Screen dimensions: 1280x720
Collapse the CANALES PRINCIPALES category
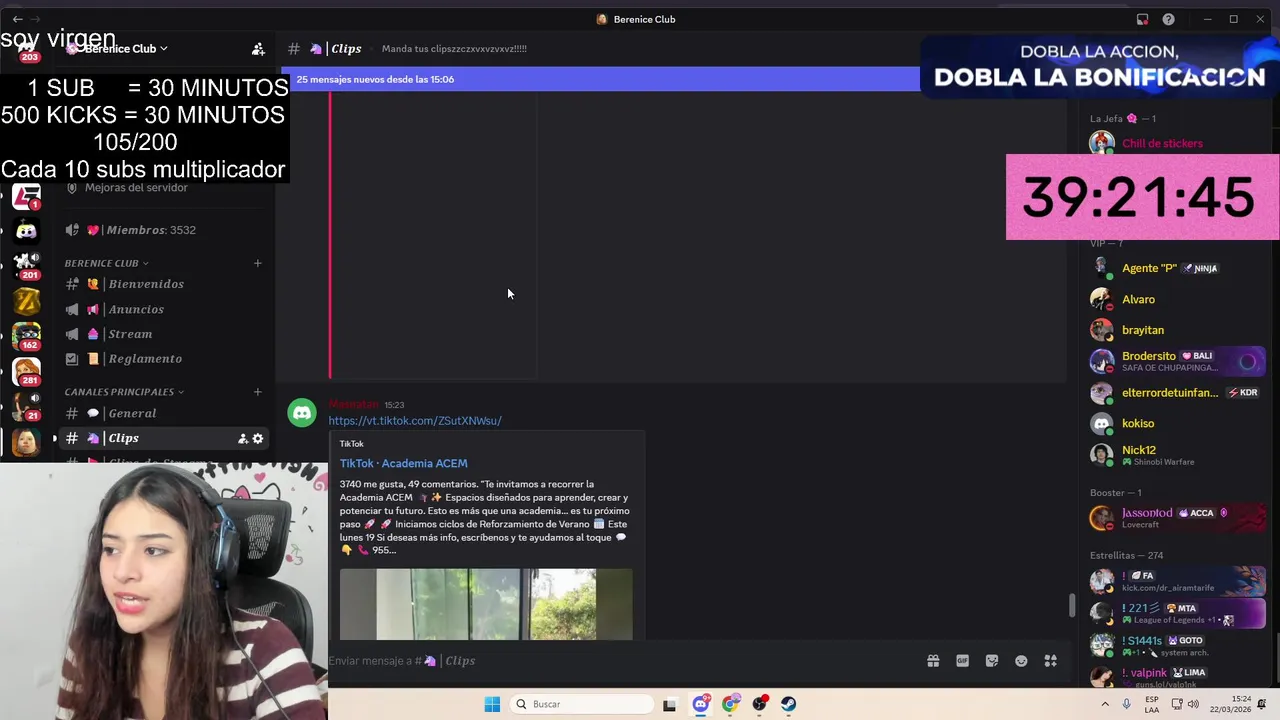point(124,392)
